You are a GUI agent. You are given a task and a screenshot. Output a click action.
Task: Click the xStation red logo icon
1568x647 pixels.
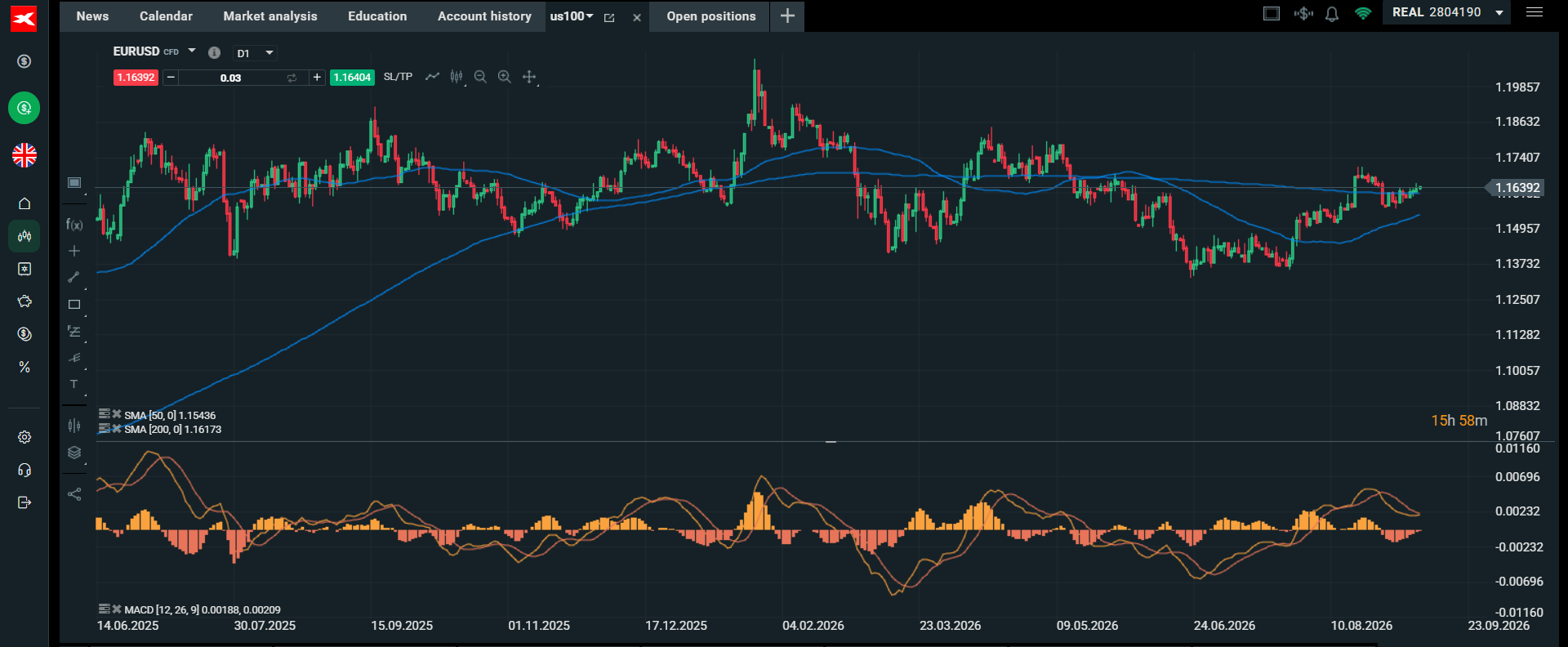coord(24,19)
